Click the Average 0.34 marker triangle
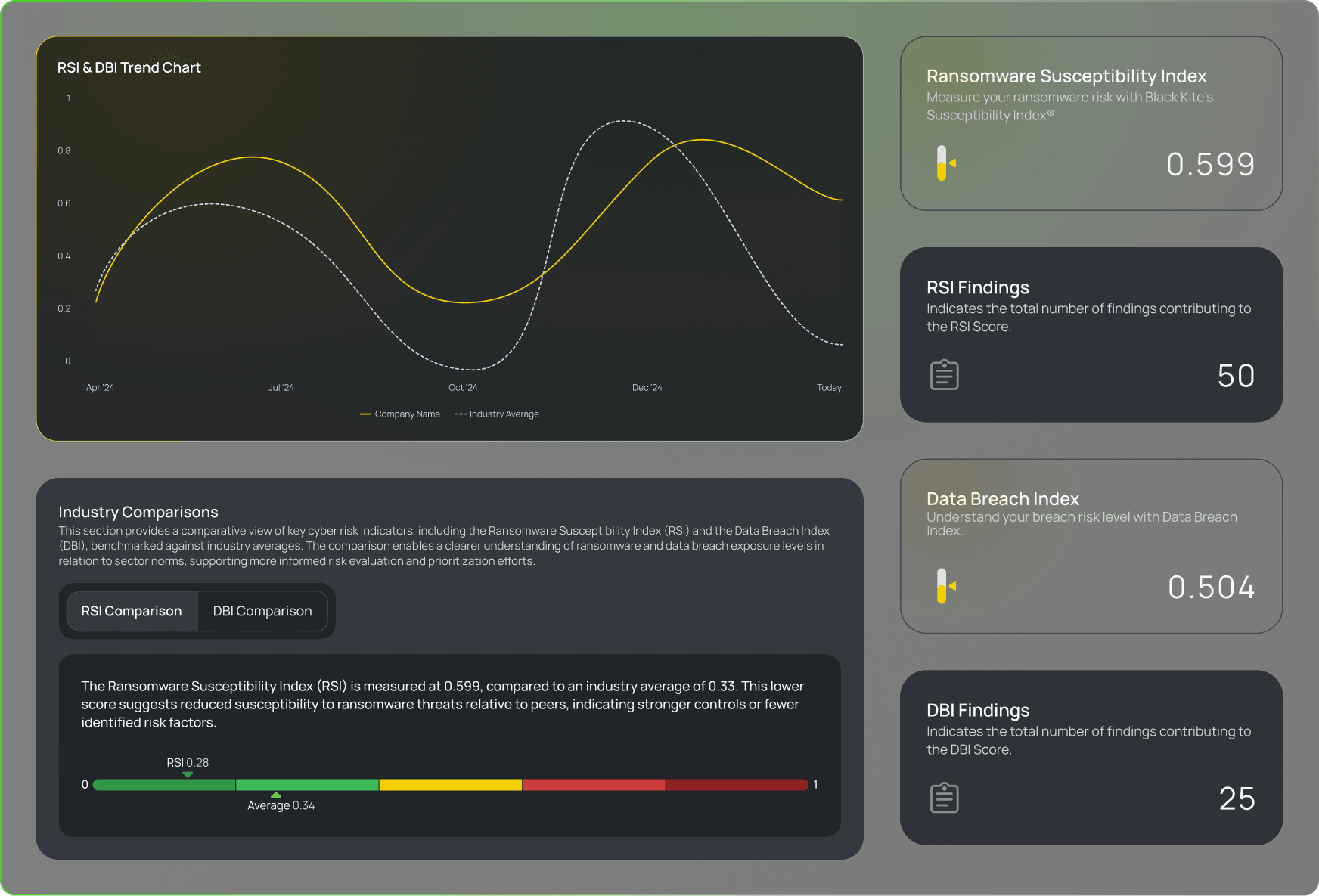 click(x=276, y=795)
